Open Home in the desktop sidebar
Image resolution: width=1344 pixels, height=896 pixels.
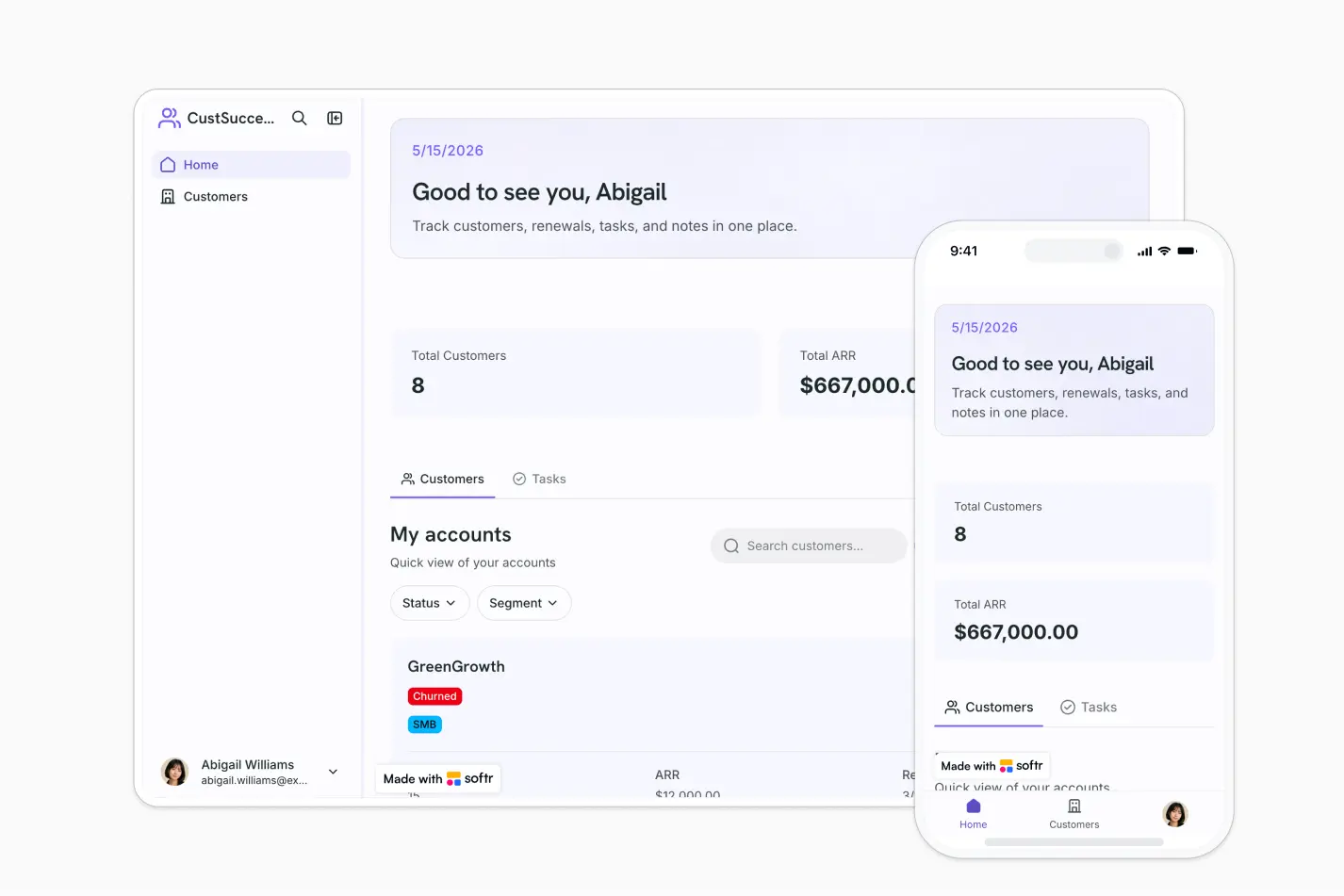[251, 165]
